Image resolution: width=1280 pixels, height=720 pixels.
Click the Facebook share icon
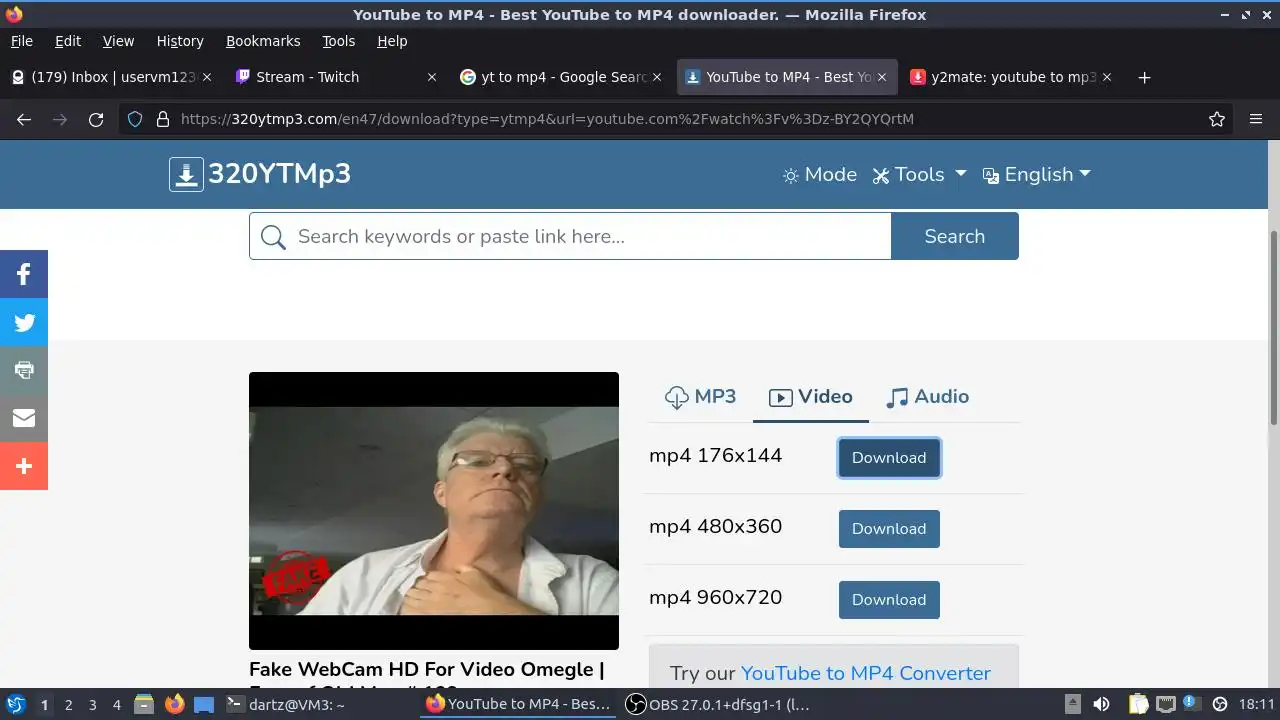coord(24,274)
